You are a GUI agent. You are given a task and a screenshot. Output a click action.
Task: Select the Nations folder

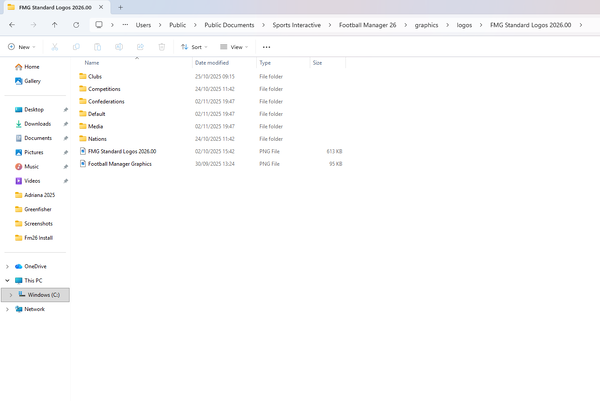pos(97,139)
